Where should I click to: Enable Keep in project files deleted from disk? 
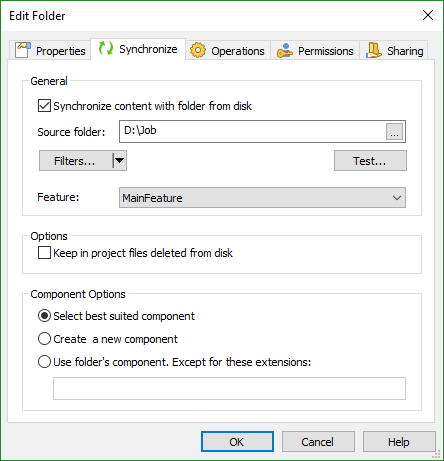click(x=44, y=253)
